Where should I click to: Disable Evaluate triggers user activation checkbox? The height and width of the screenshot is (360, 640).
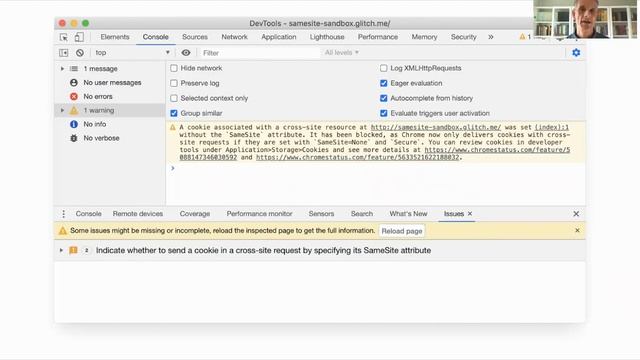click(x=384, y=113)
